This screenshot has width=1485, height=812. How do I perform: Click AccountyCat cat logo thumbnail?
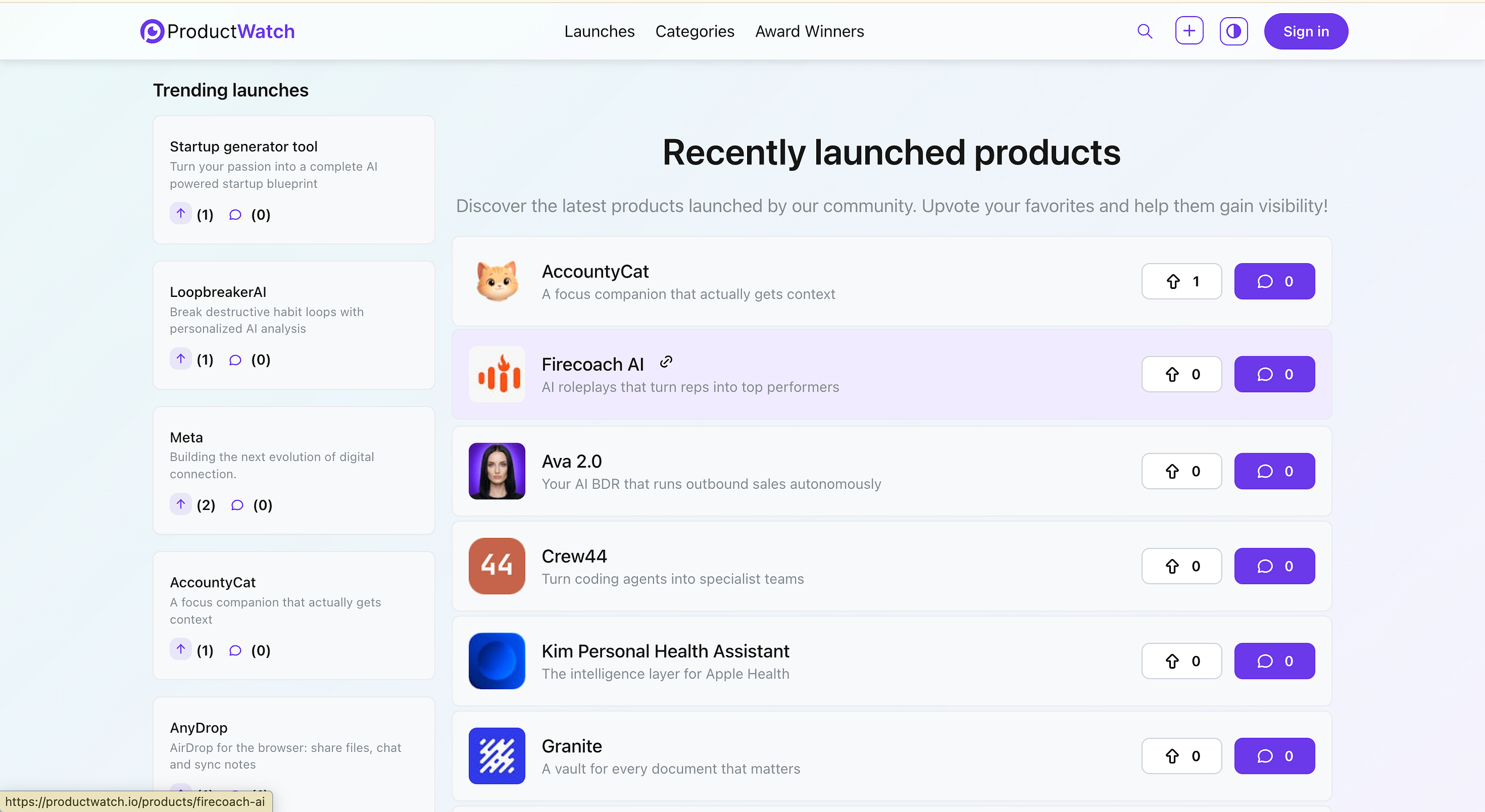click(497, 282)
